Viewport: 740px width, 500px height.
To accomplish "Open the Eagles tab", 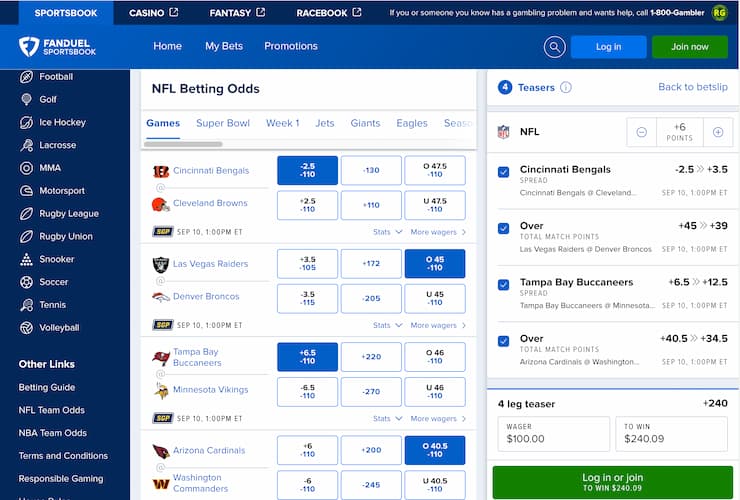I will [412, 123].
